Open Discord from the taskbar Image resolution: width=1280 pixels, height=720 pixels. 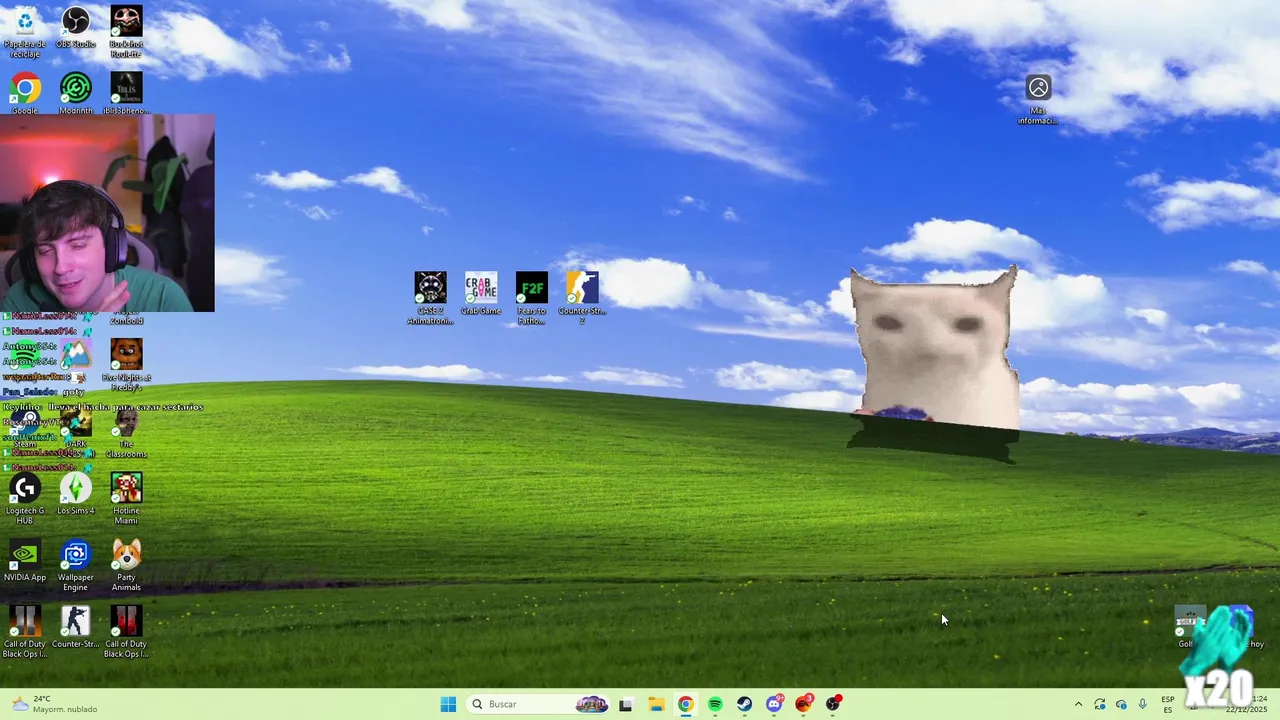774,704
